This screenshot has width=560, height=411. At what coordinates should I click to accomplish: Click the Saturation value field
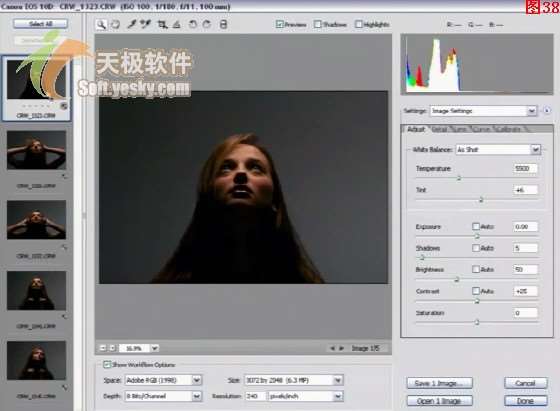(525, 313)
